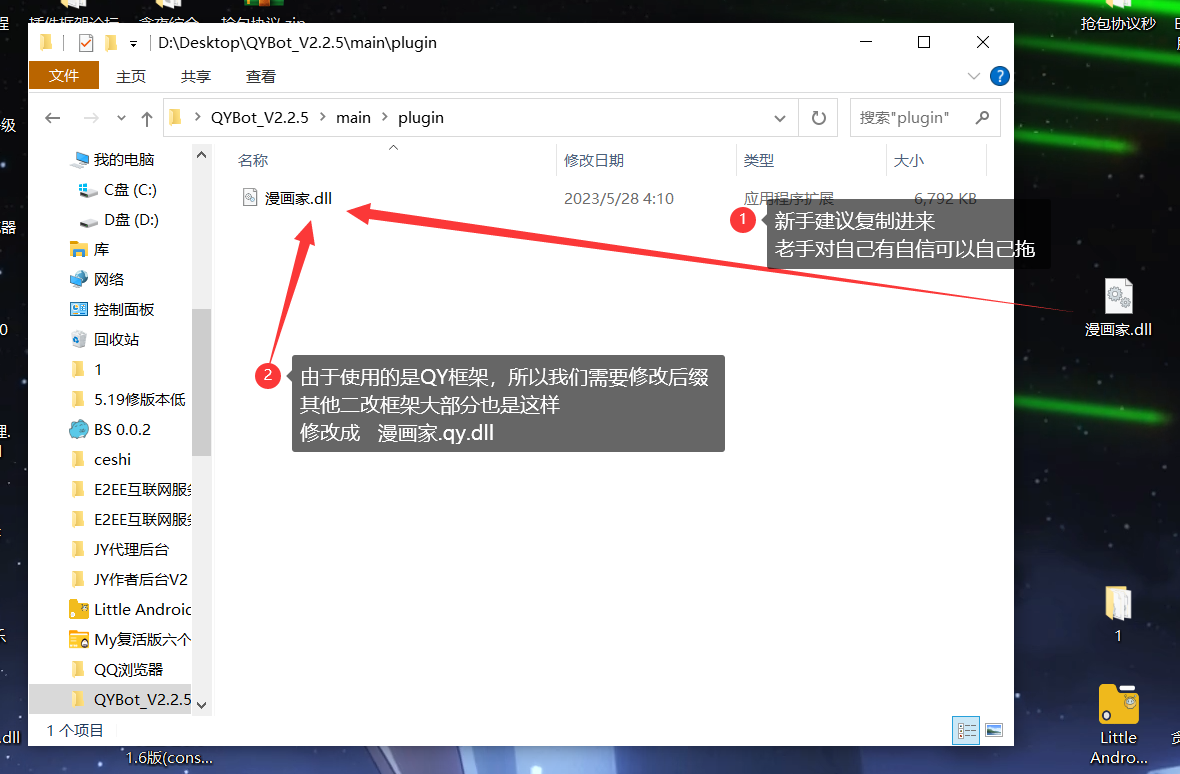Switch to large thumbnail view in status bar
The height and width of the screenshot is (774, 1180).
click(993, 730)
